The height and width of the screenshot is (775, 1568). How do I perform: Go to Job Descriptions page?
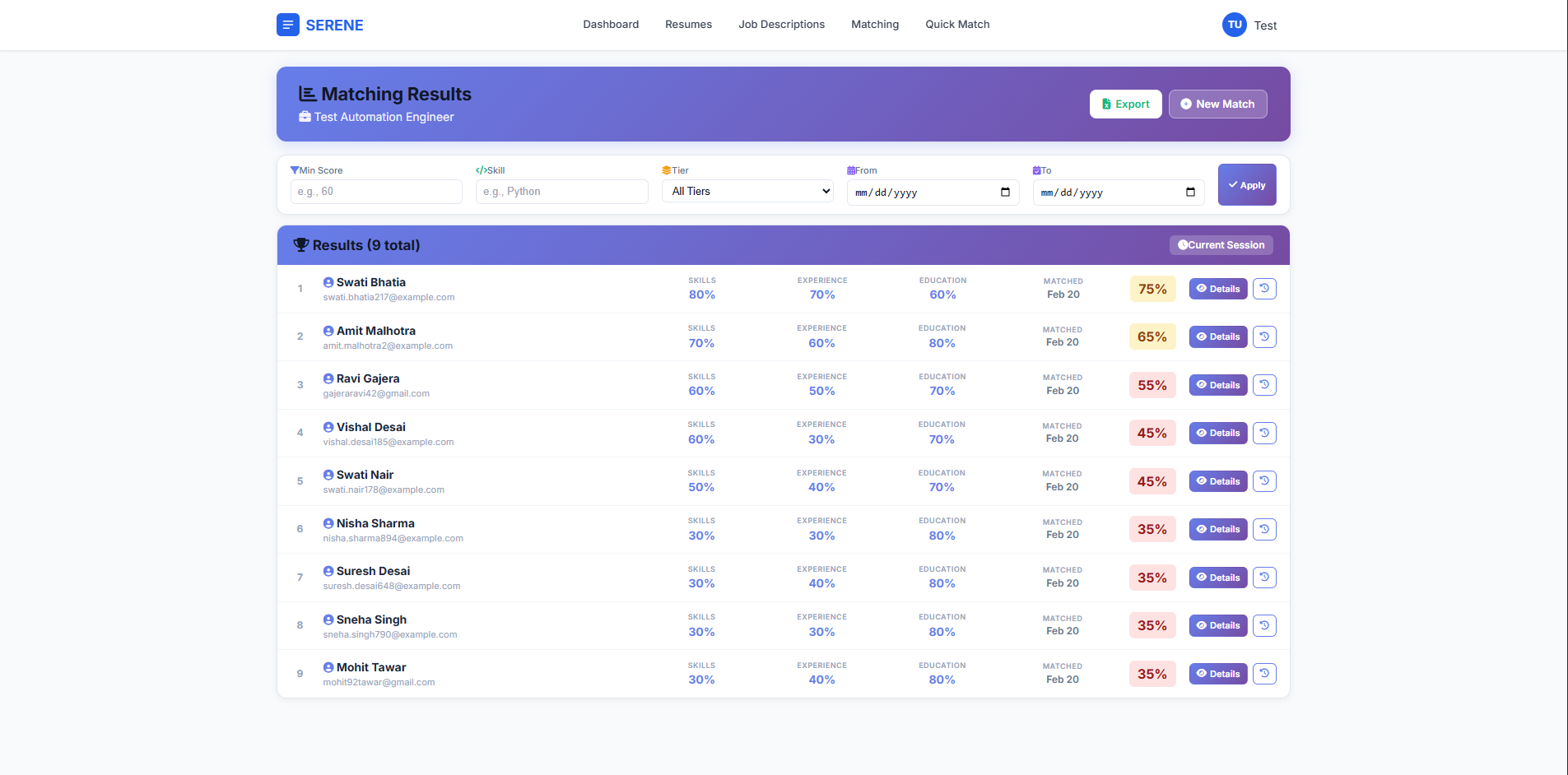tap(781, 25)
